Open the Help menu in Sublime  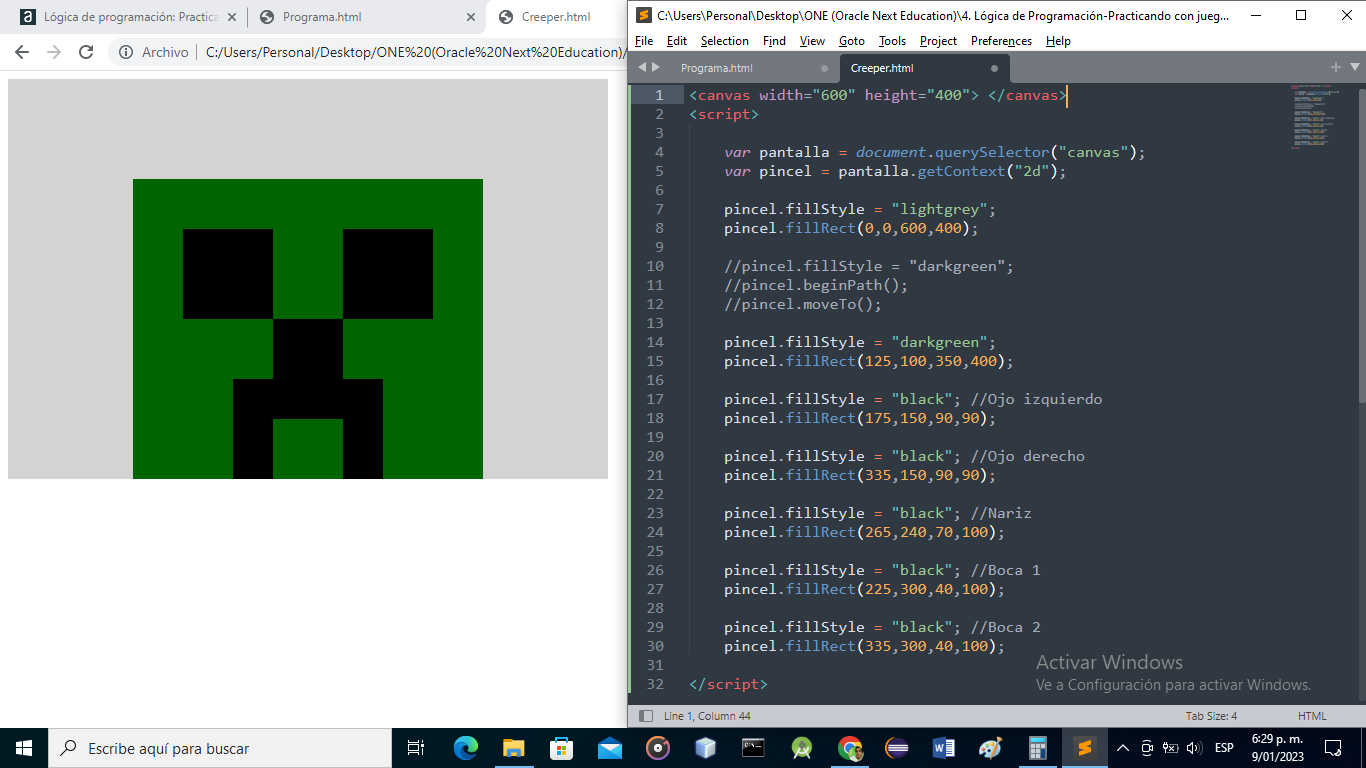[x=1058, y=41]
